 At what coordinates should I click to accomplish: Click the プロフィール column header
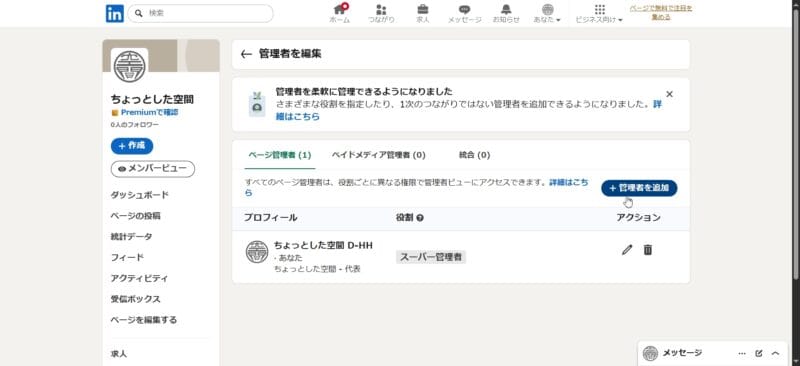pyautogui.click(x=270, y=218)
